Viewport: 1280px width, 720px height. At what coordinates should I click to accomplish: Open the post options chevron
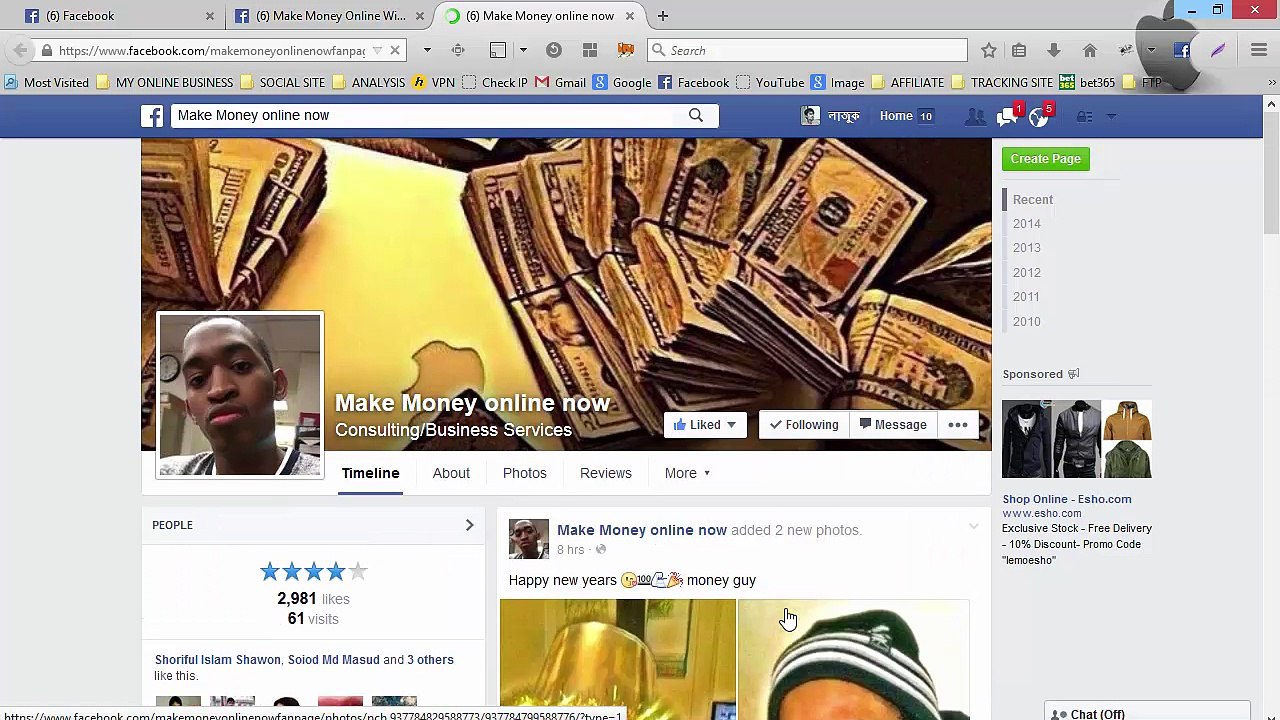pos(973,526)
